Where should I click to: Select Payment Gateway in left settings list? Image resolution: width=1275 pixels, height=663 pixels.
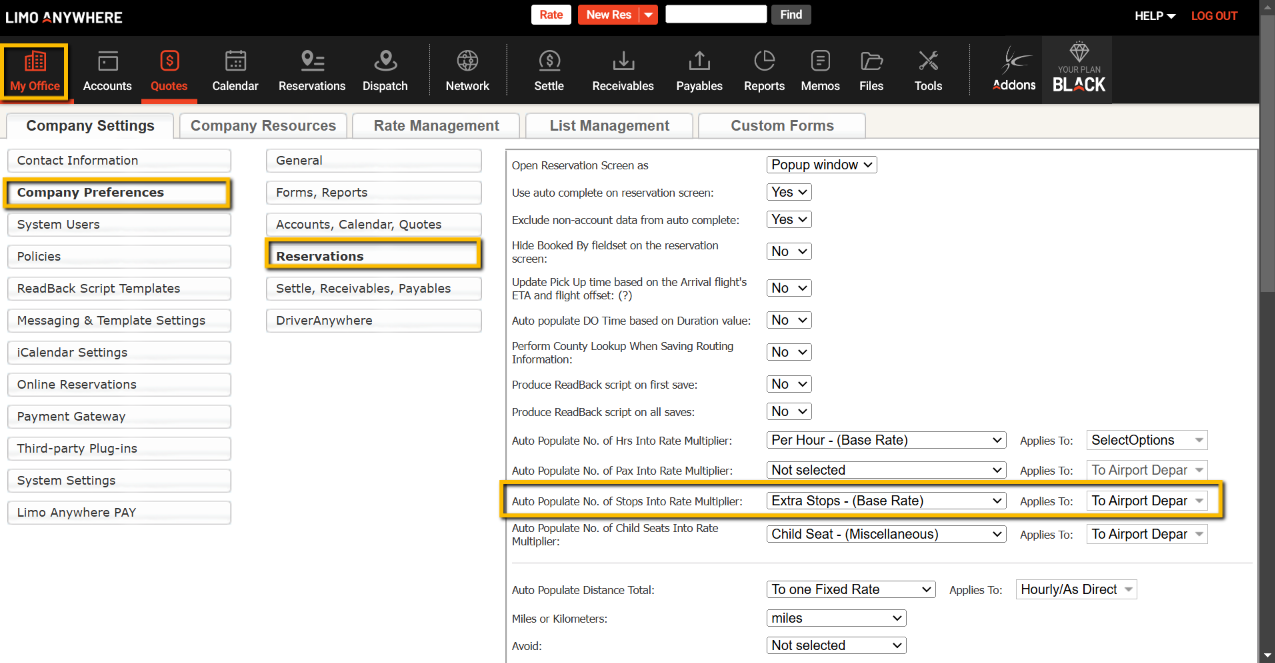pos(118,417)
